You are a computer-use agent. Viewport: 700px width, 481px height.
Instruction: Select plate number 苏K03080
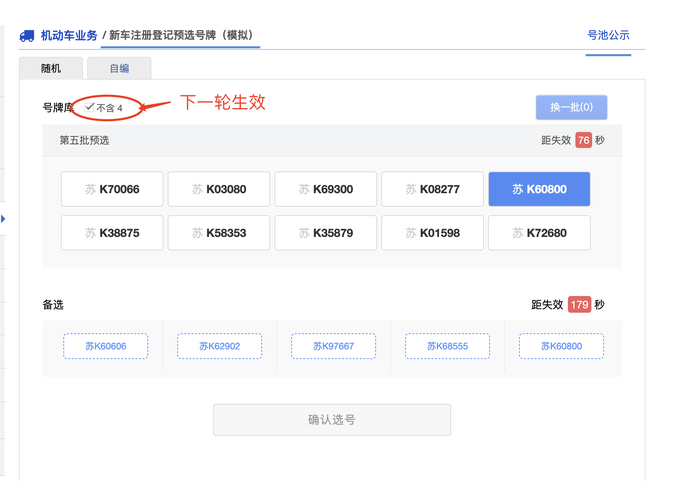(219, 189)
